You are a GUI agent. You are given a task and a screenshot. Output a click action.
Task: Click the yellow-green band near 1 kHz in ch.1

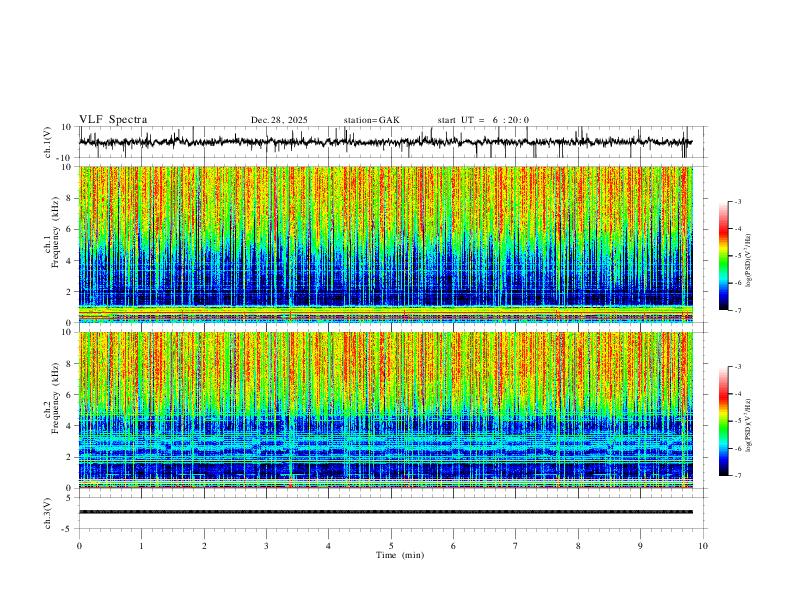click(385, 310)
